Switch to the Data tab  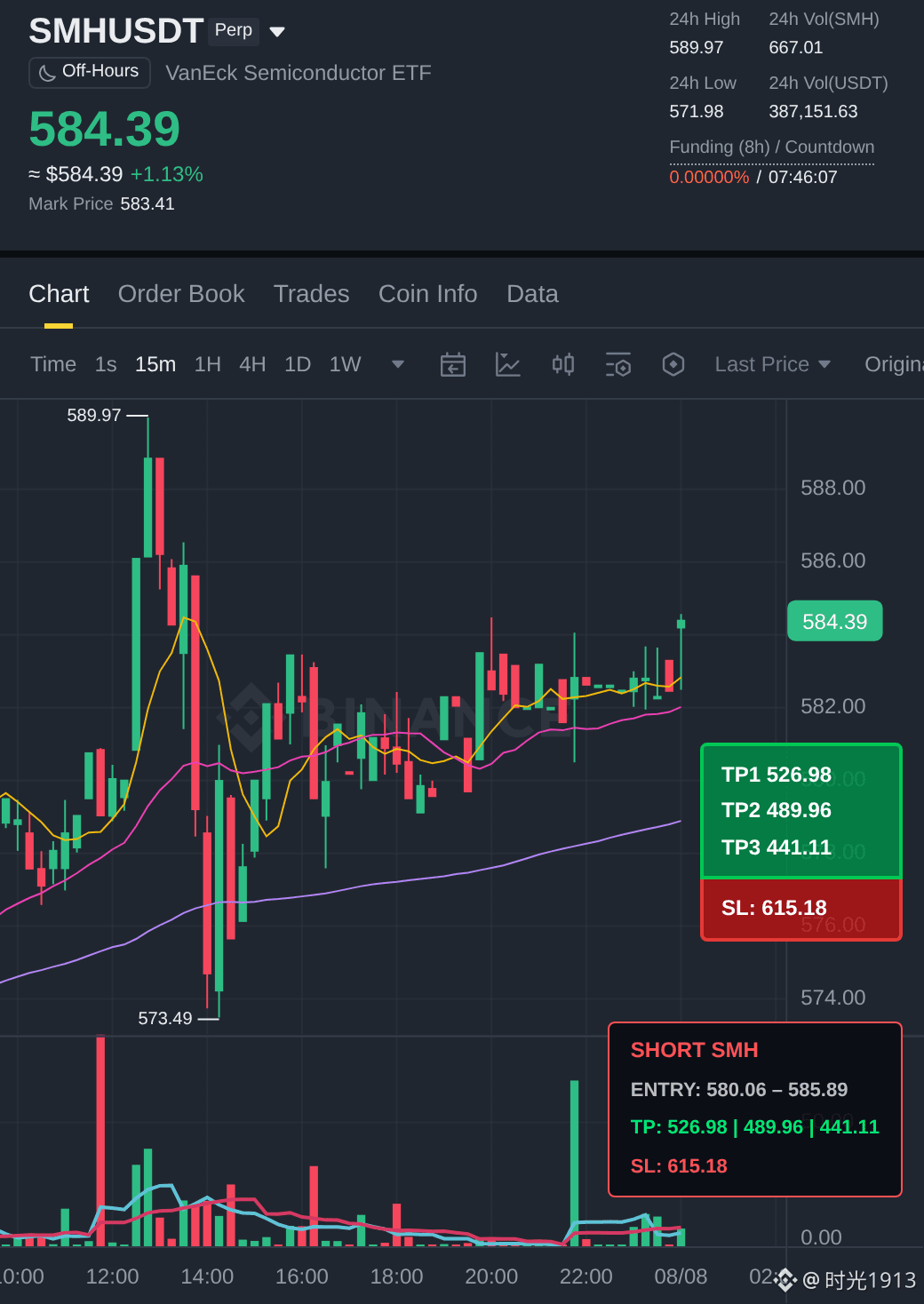pyautogui.click(x=532, y=294)
